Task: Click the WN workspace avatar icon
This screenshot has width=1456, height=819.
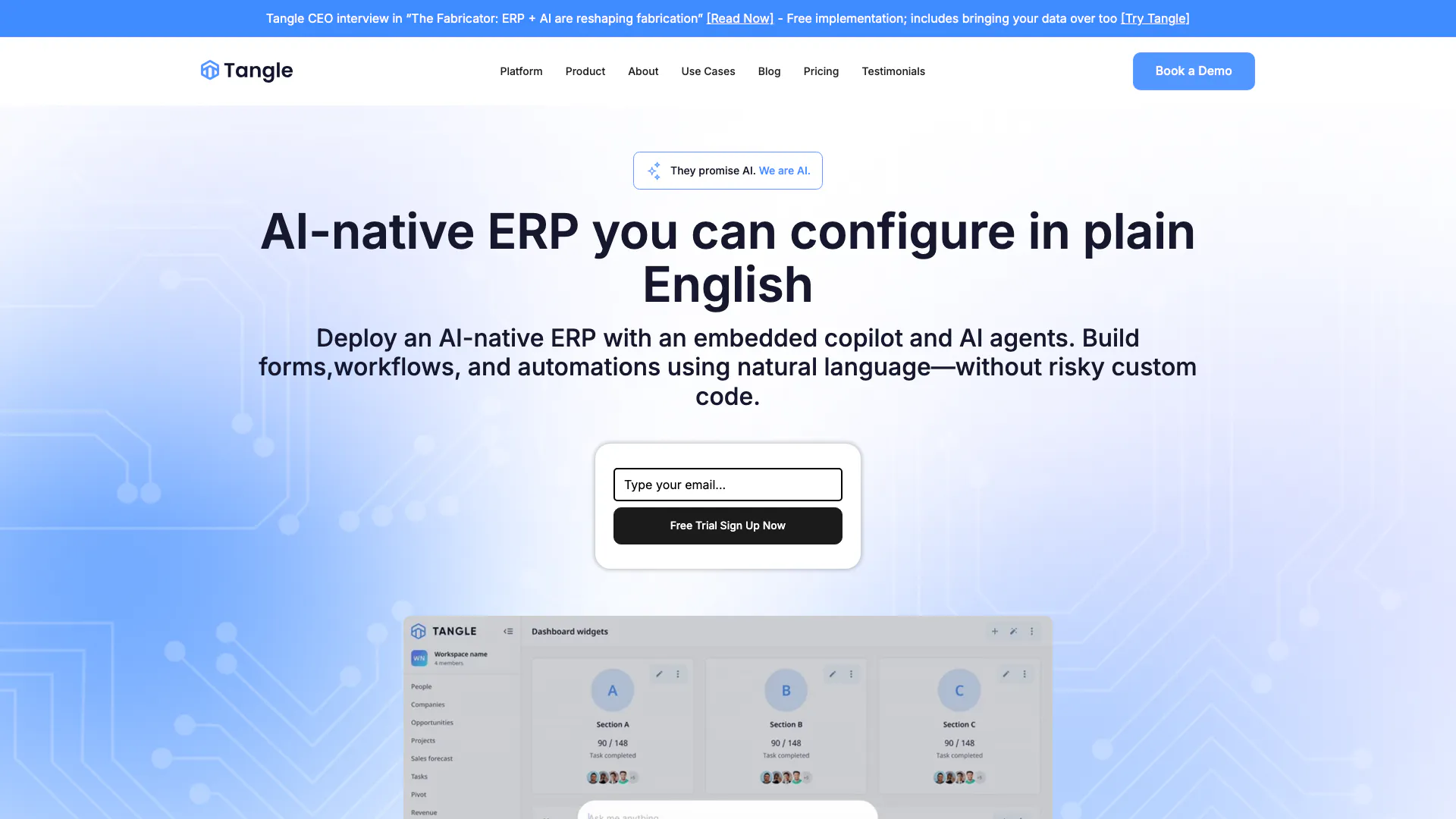Action: (x=419, y=657)
